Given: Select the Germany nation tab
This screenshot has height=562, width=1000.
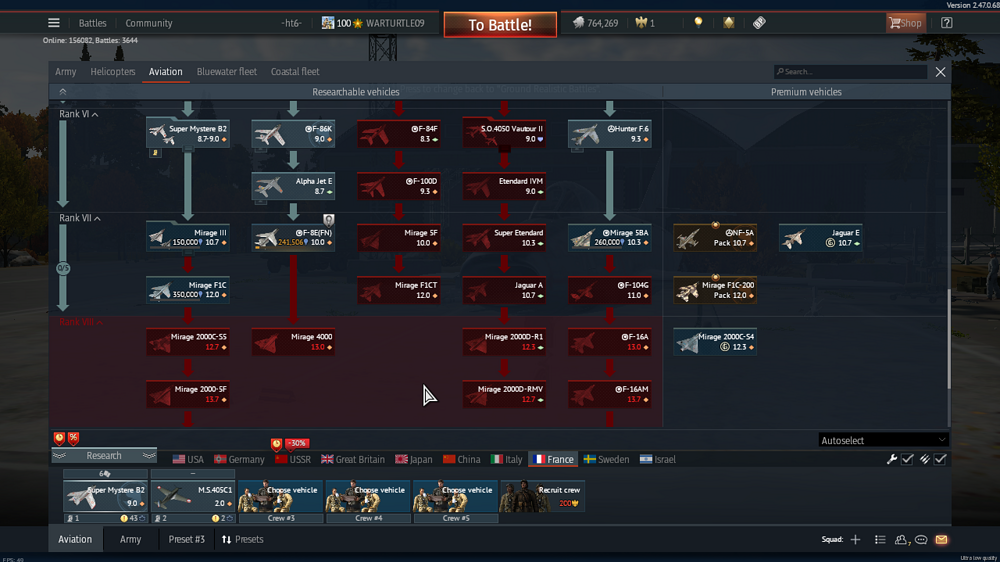Looking at the screenshot, I should (x=239, y=459).
